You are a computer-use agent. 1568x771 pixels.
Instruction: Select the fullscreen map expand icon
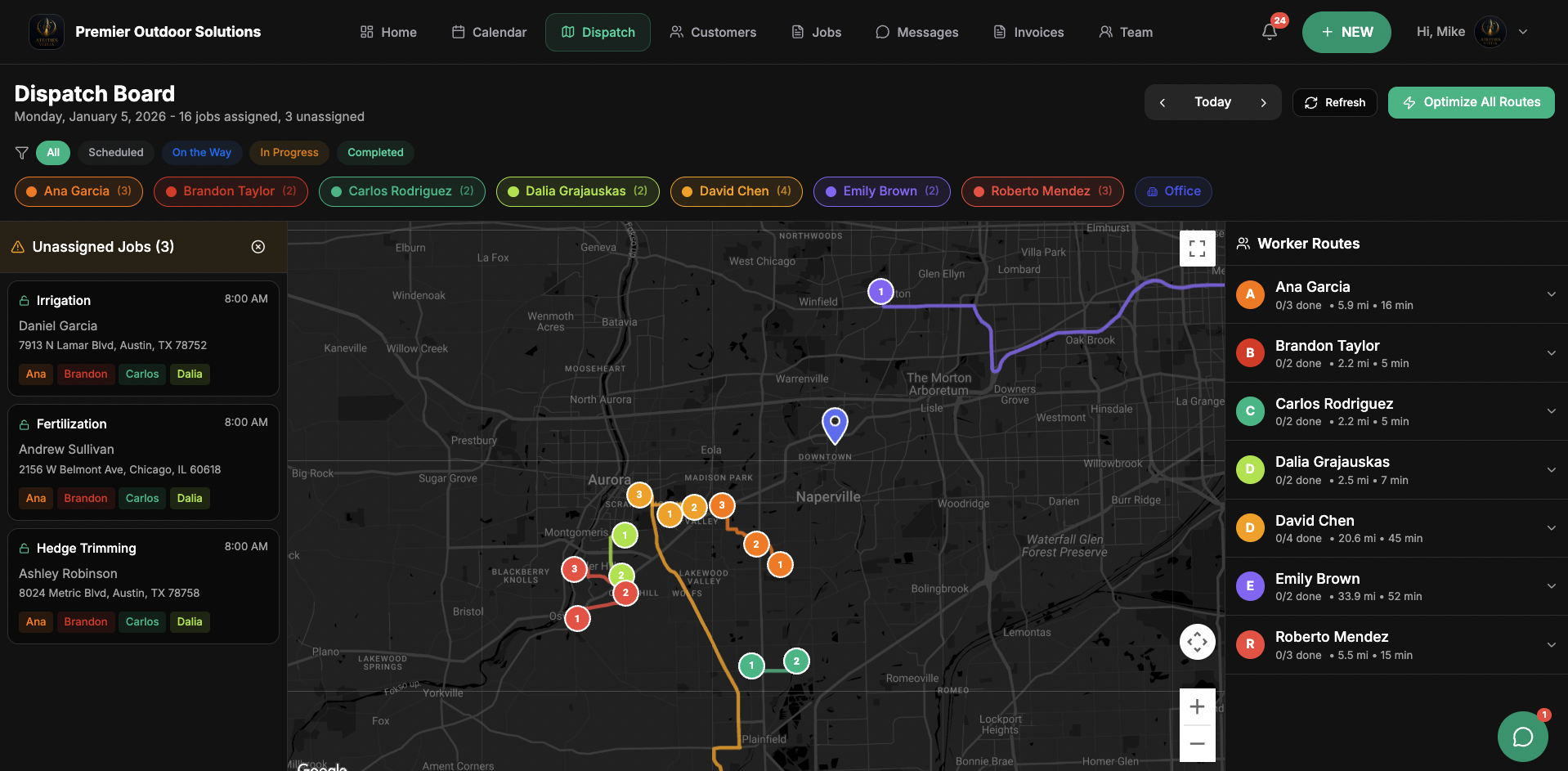tap(1197, 248)
